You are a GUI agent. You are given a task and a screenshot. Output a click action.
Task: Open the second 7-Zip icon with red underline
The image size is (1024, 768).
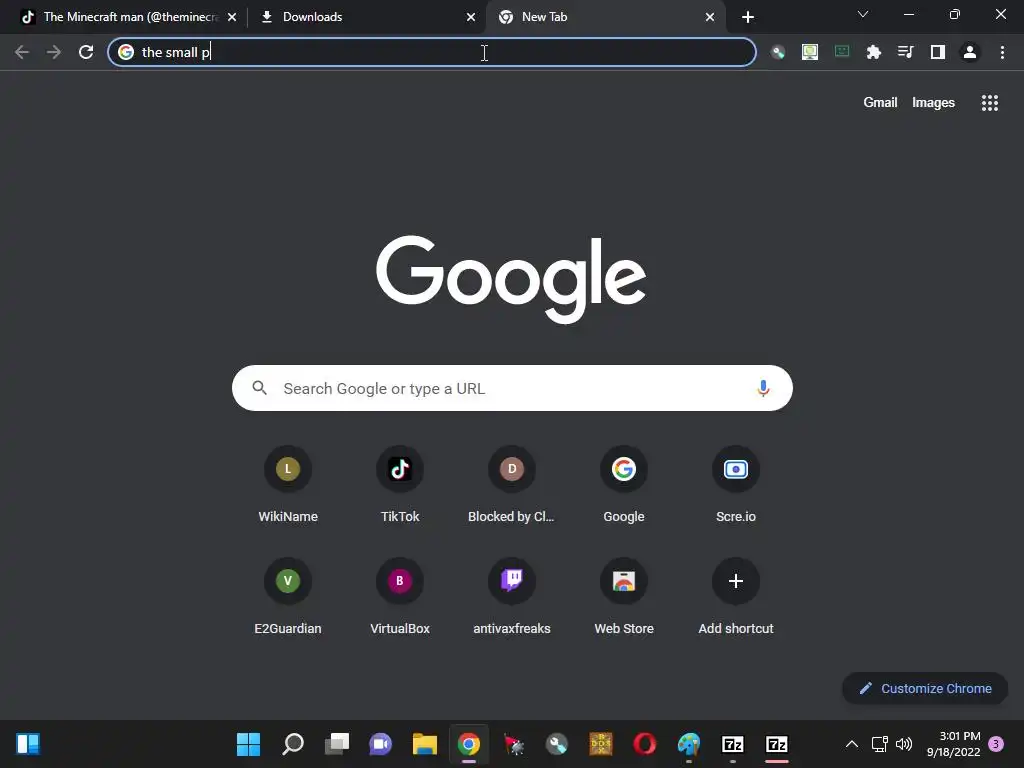coord(776,744)
